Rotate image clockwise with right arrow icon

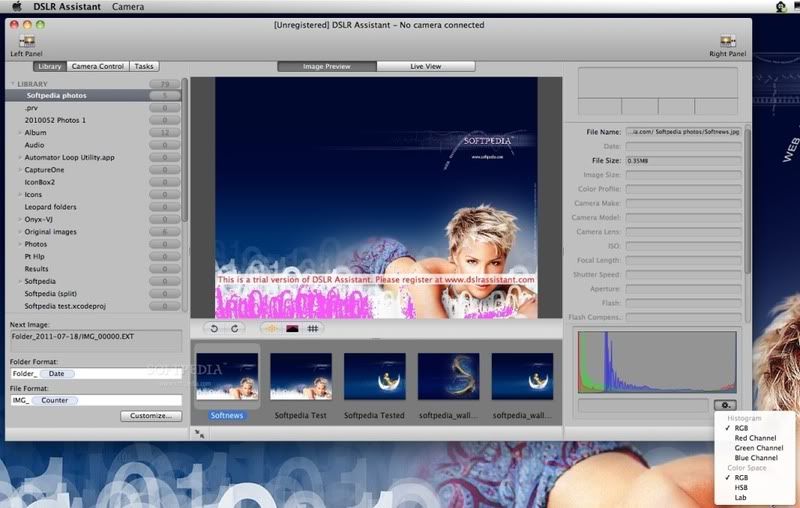(x=235, y=328)
